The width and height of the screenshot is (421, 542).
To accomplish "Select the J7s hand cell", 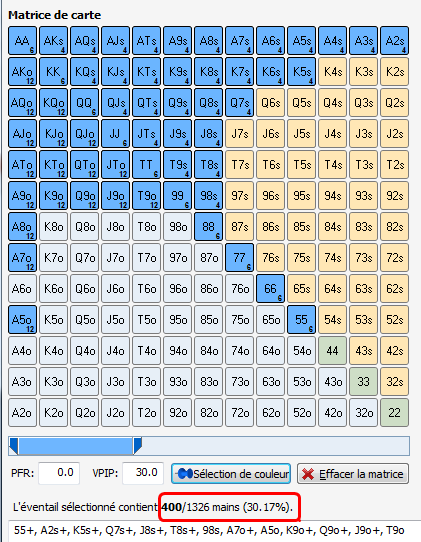I will [240, 134].
